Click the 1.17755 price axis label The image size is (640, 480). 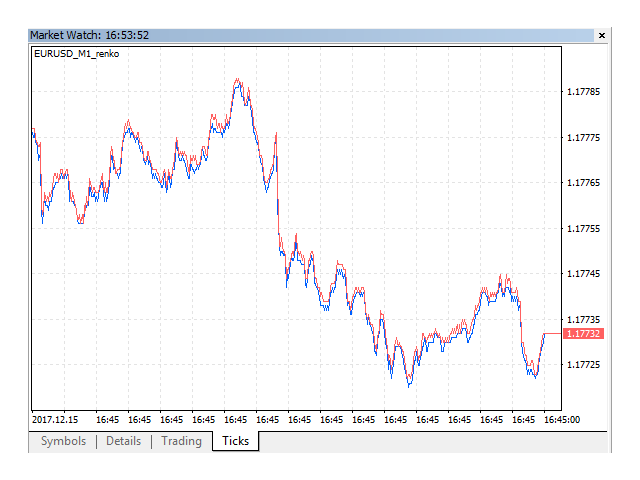coord(583,228)
